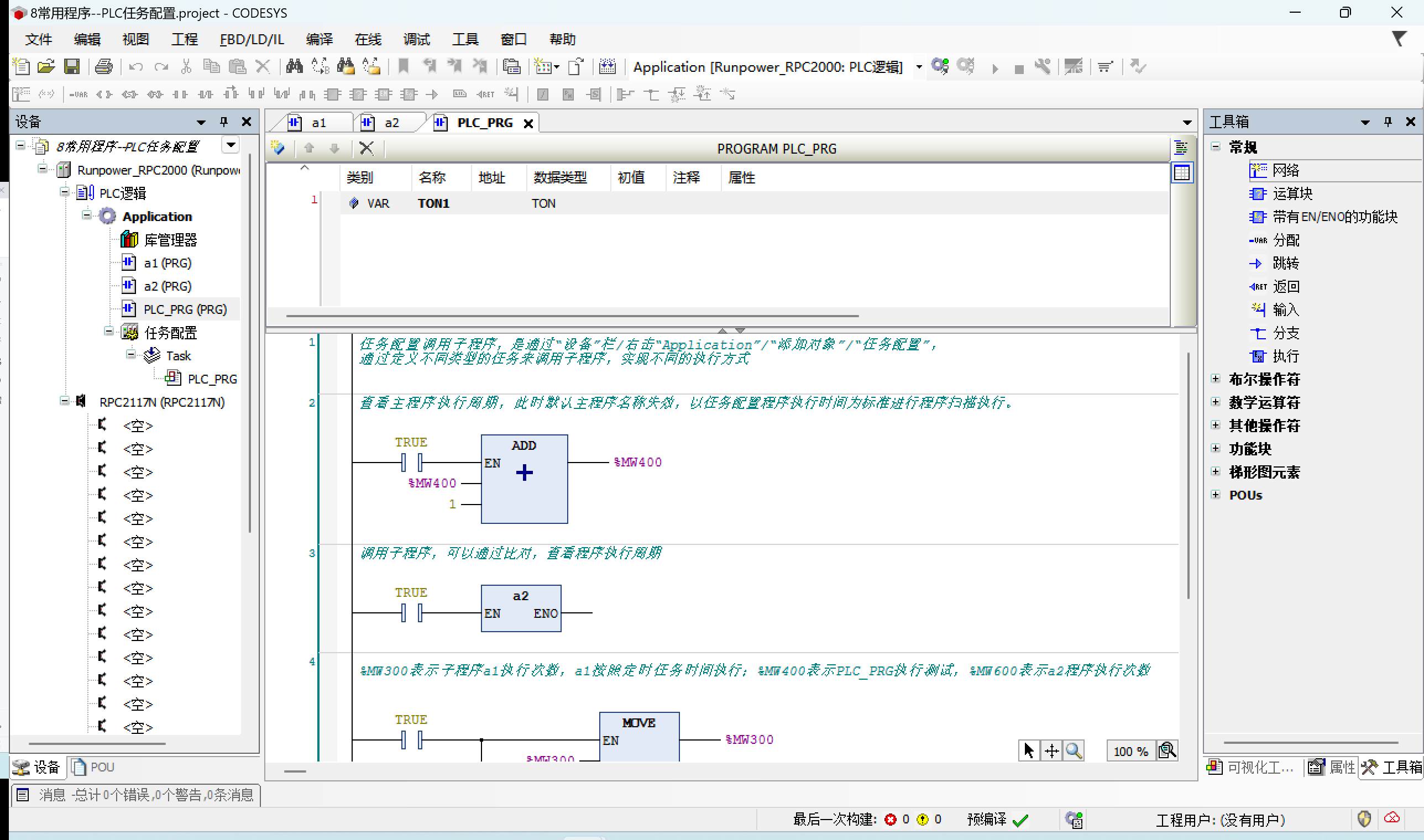
Task: Open the Replace tool next to Find
Action: [x=320, y=67]
